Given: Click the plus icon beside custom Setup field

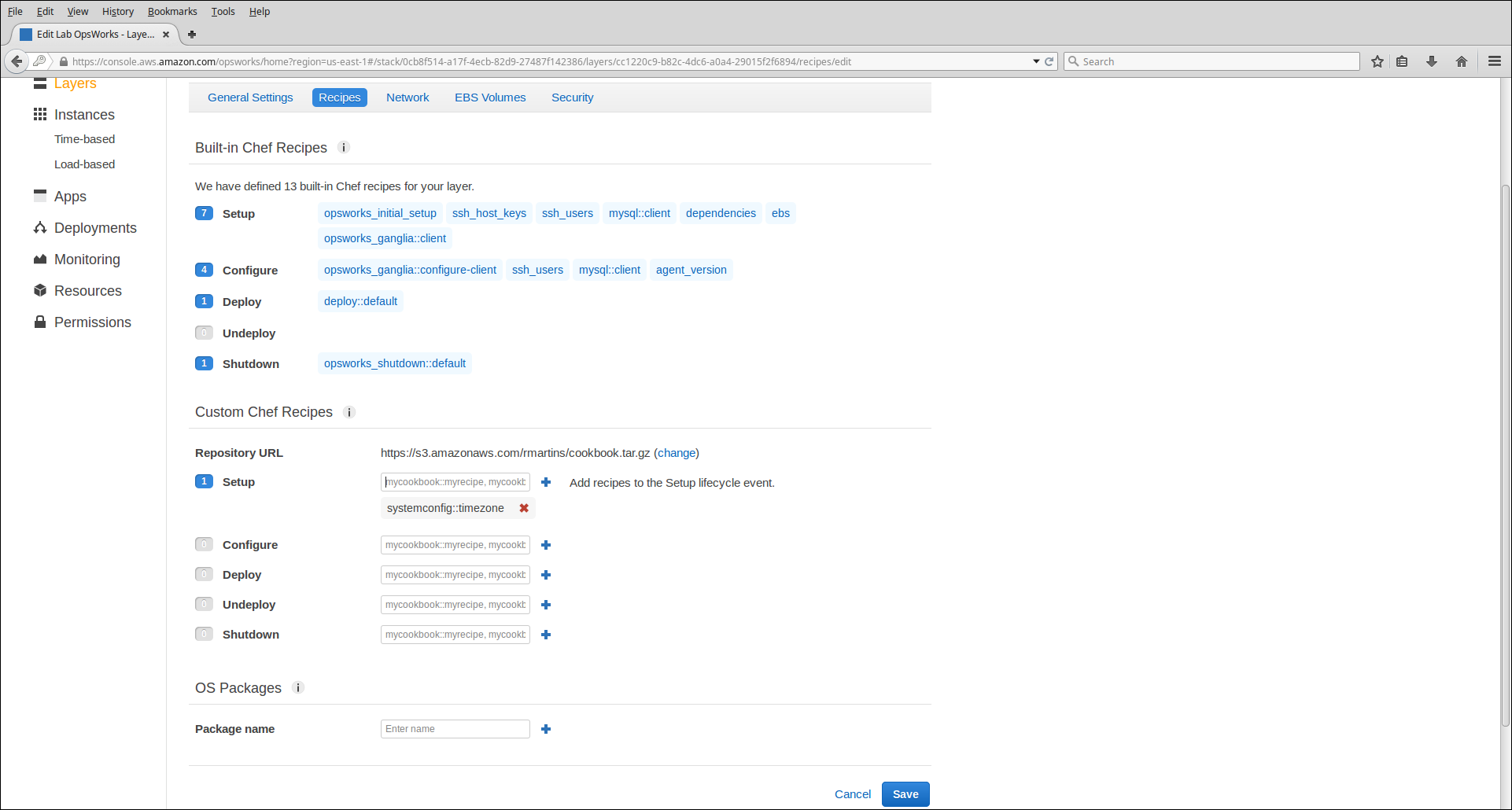Looking at the screenshot, I should tap(546, 482).
